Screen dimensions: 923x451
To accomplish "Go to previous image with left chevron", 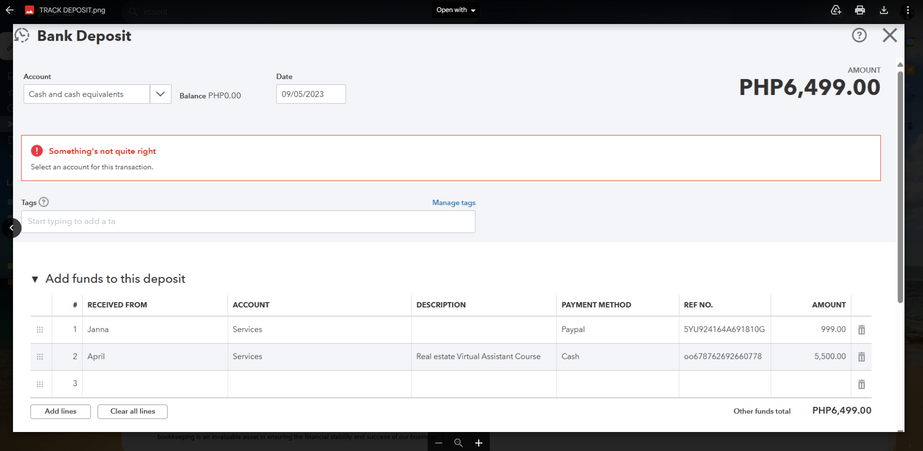I will pyautogui.click(x=11, y=228).
